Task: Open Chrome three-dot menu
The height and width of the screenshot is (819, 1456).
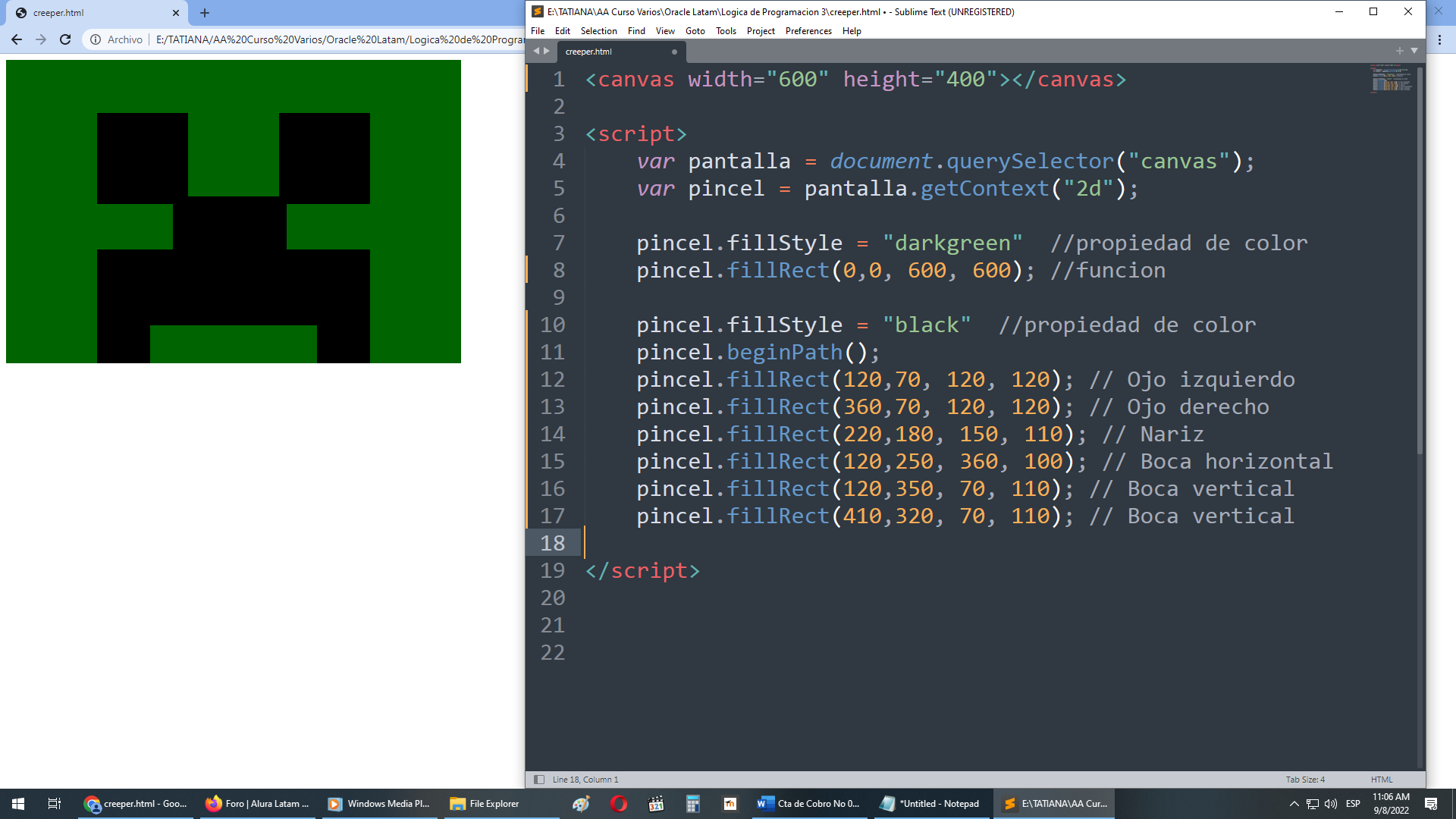Action: pyautogui.click(x=1440, y=39)
